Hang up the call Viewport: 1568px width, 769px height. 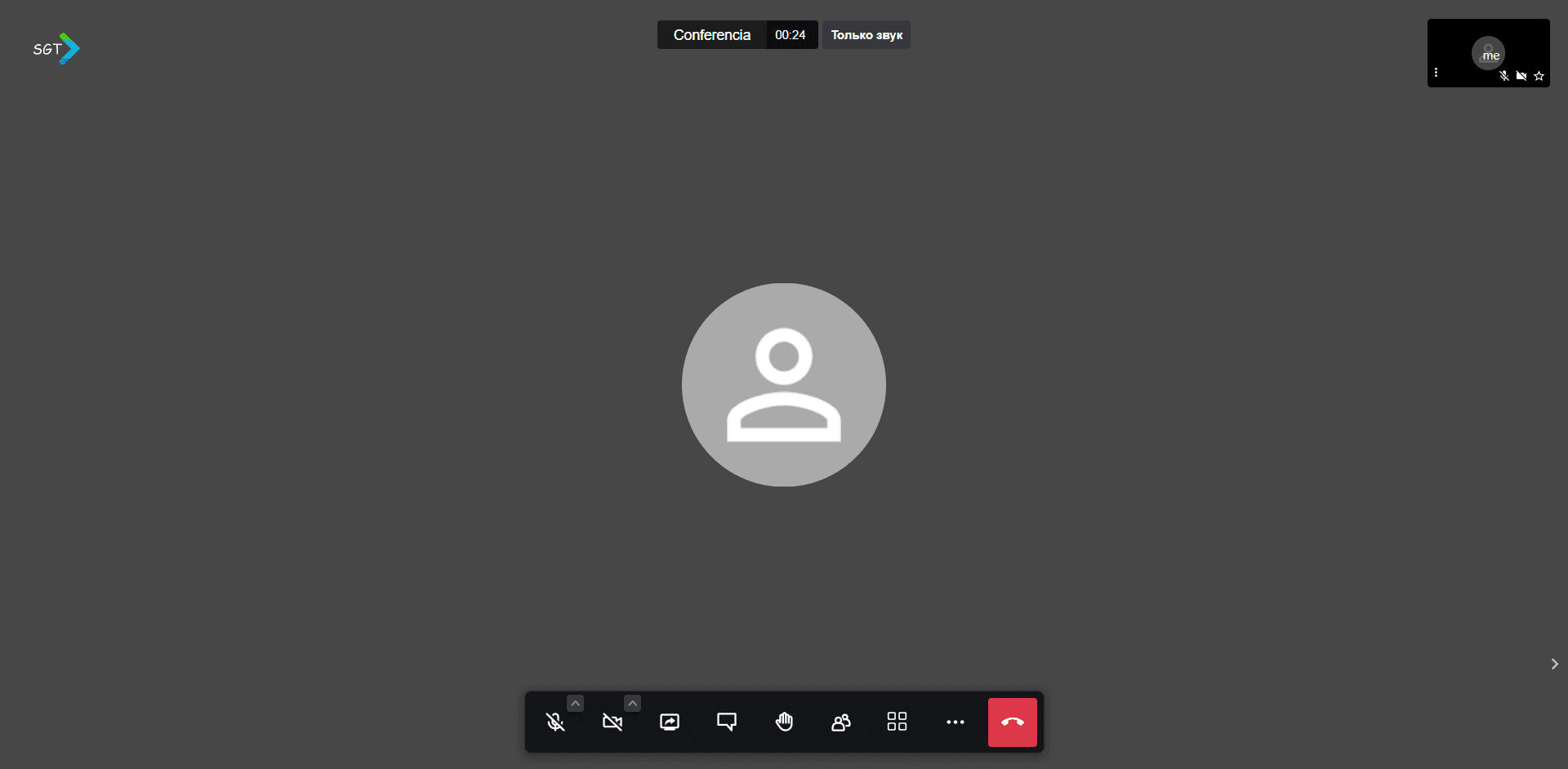point(1012,722)
